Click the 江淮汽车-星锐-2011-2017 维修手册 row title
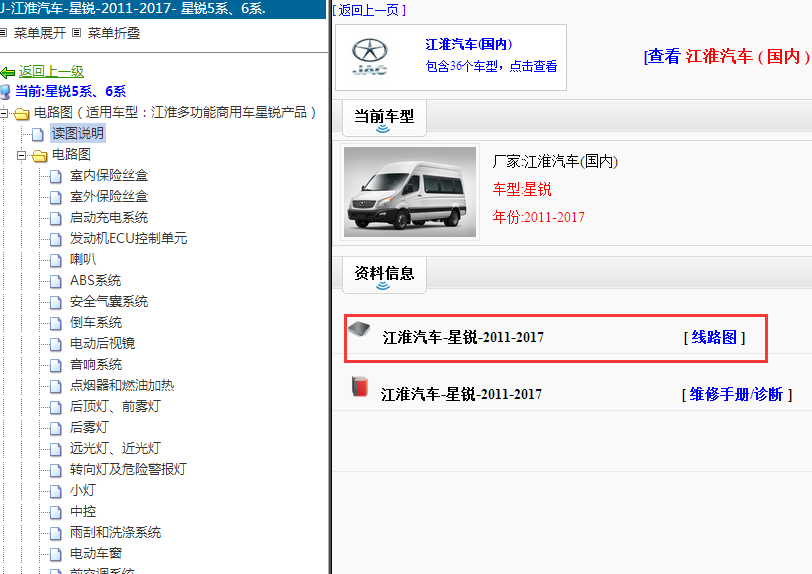Screen dimensions: 812x574 click(461, 394)
